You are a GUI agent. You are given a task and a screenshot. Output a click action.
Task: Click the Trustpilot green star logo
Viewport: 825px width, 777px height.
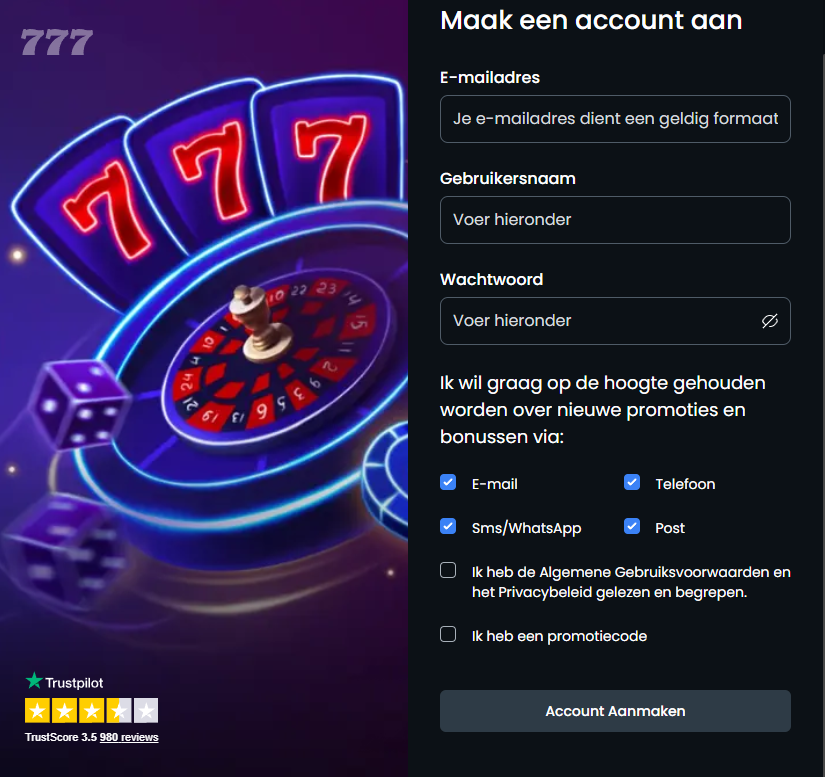pos(34,681)
